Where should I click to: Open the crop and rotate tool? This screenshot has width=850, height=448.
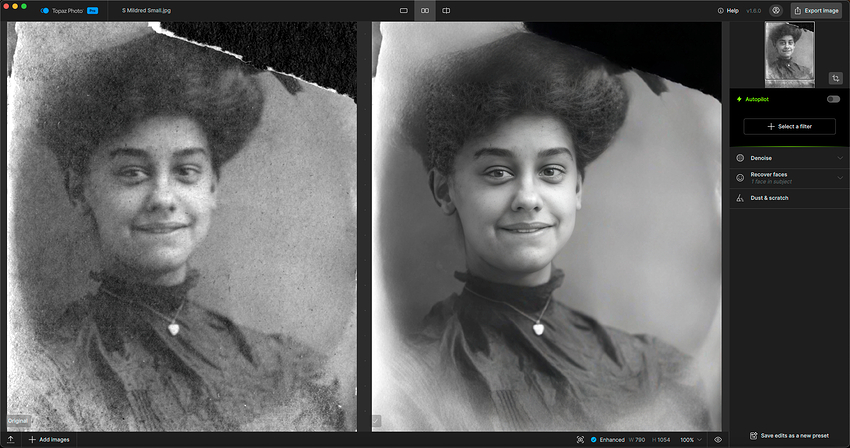coord(835,78)
